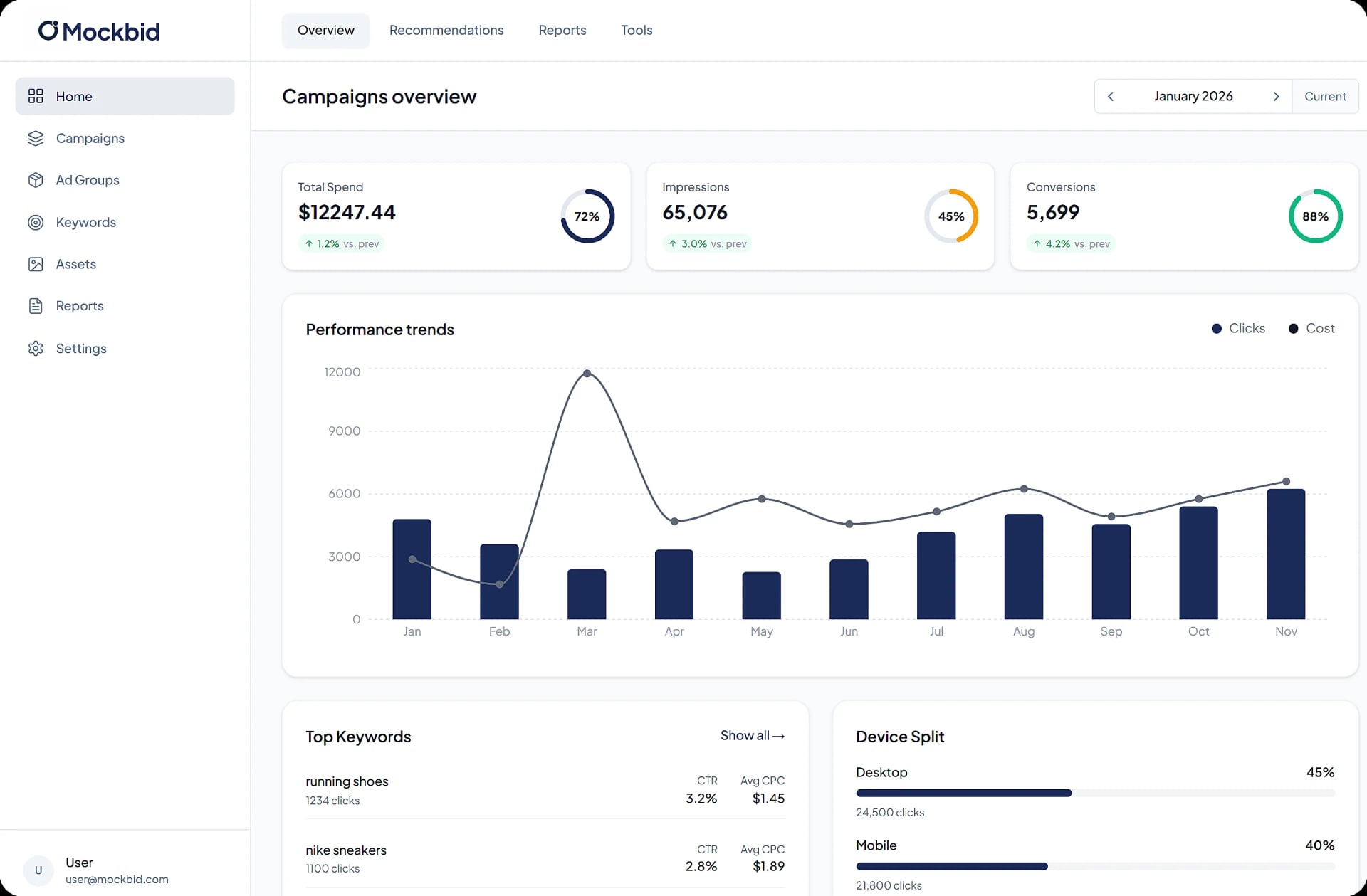Open Settings in the sidebar
The width and height of the screenshot is (1367, 896).
click(x=125, y=348)
